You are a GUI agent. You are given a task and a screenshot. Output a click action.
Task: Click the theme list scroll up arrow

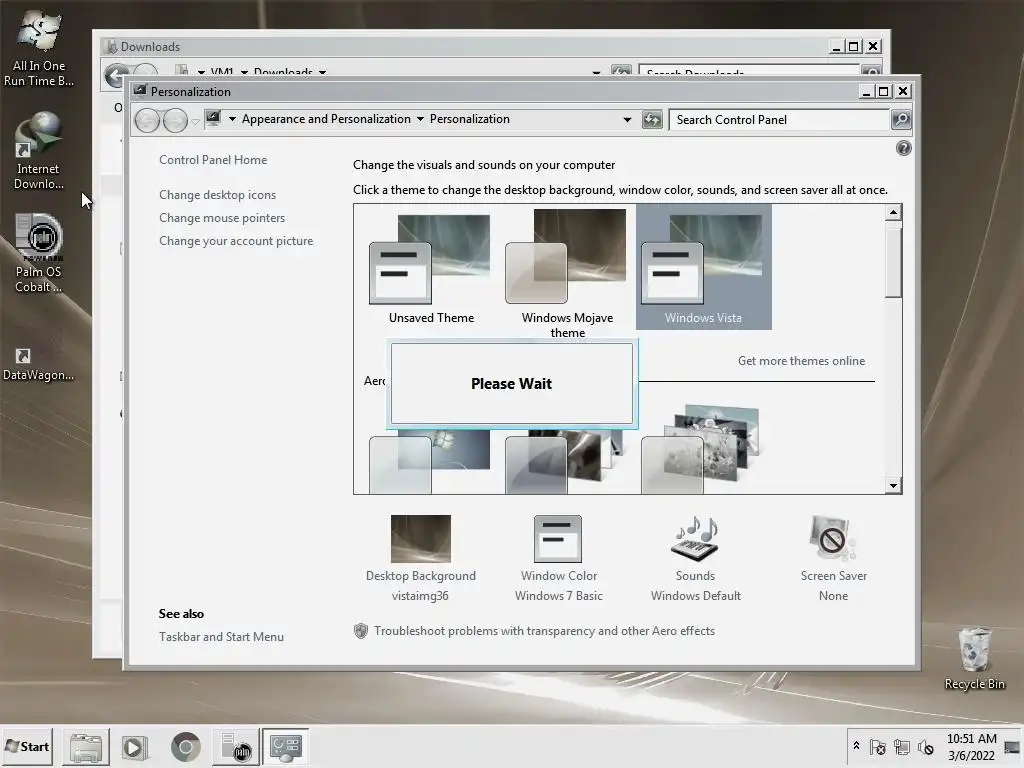click(x=893, y=212)
